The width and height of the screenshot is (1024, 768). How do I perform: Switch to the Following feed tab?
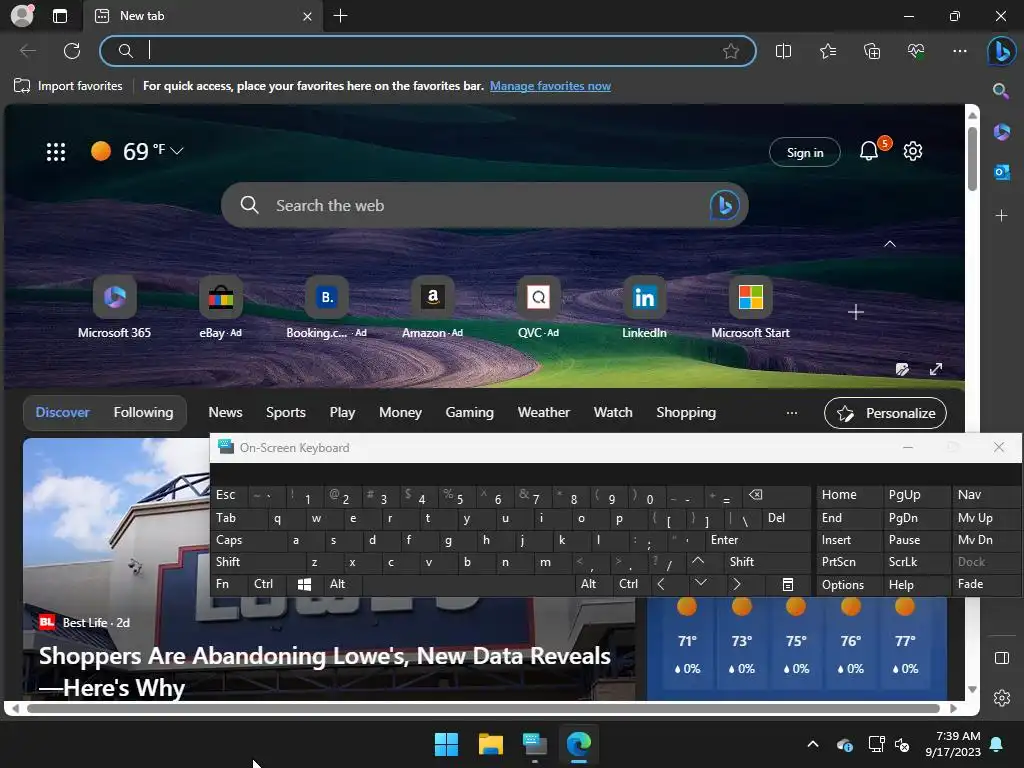[x=144, y=413]
